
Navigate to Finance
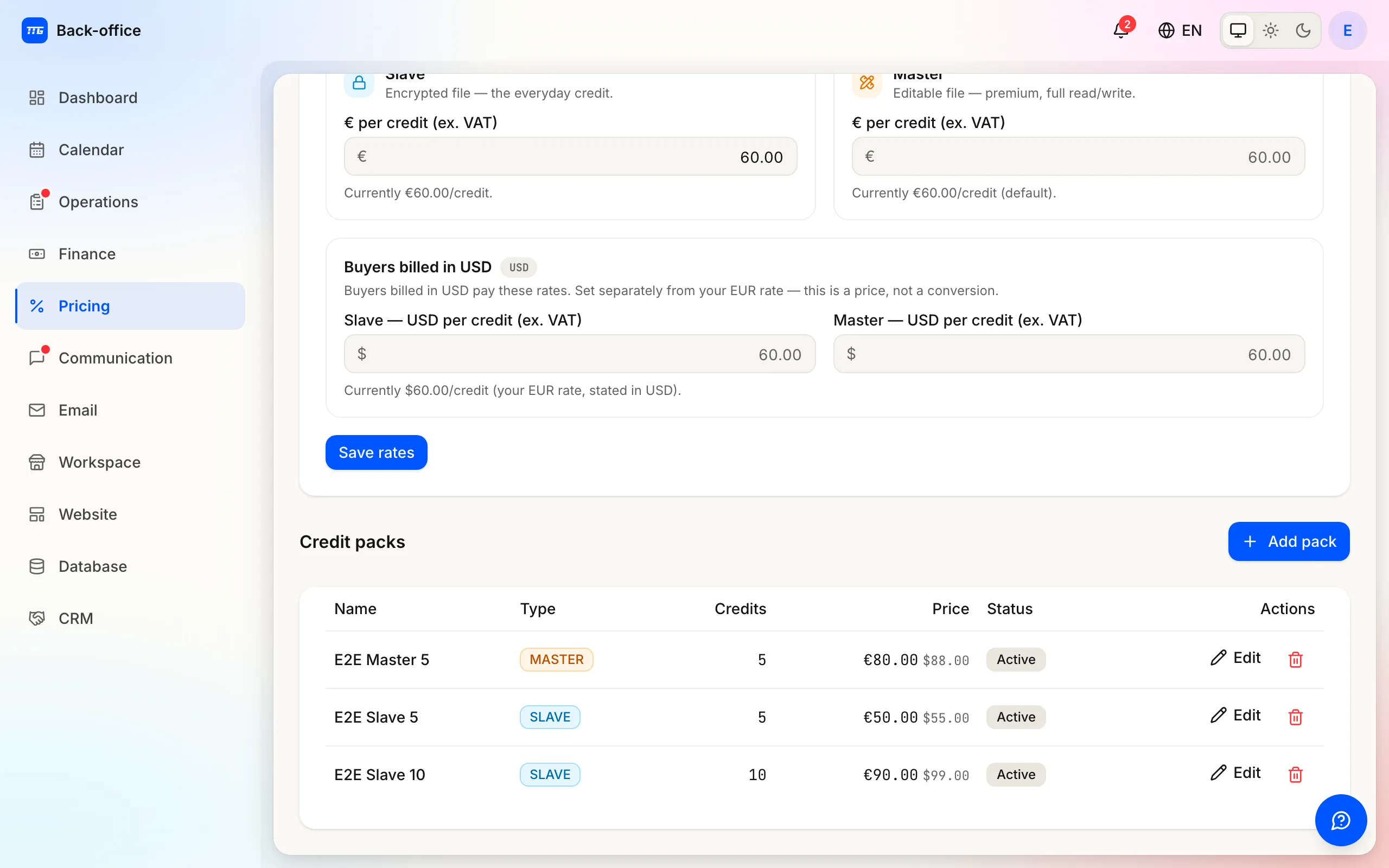130,254
